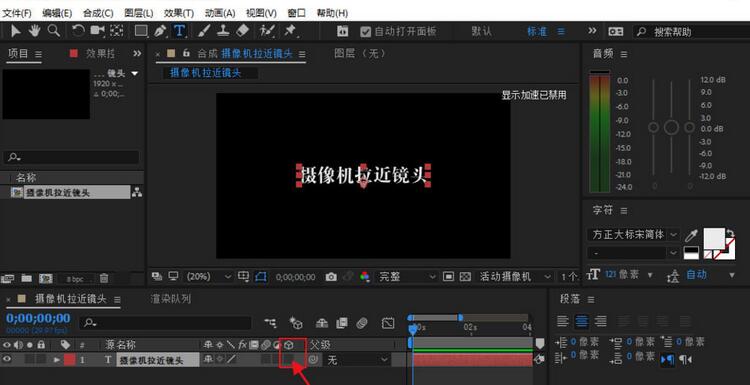Uncheck auto-open panels checkbox
Viewport: 750px width, 385px height.
pyautogui.click(x=365, y=32)
